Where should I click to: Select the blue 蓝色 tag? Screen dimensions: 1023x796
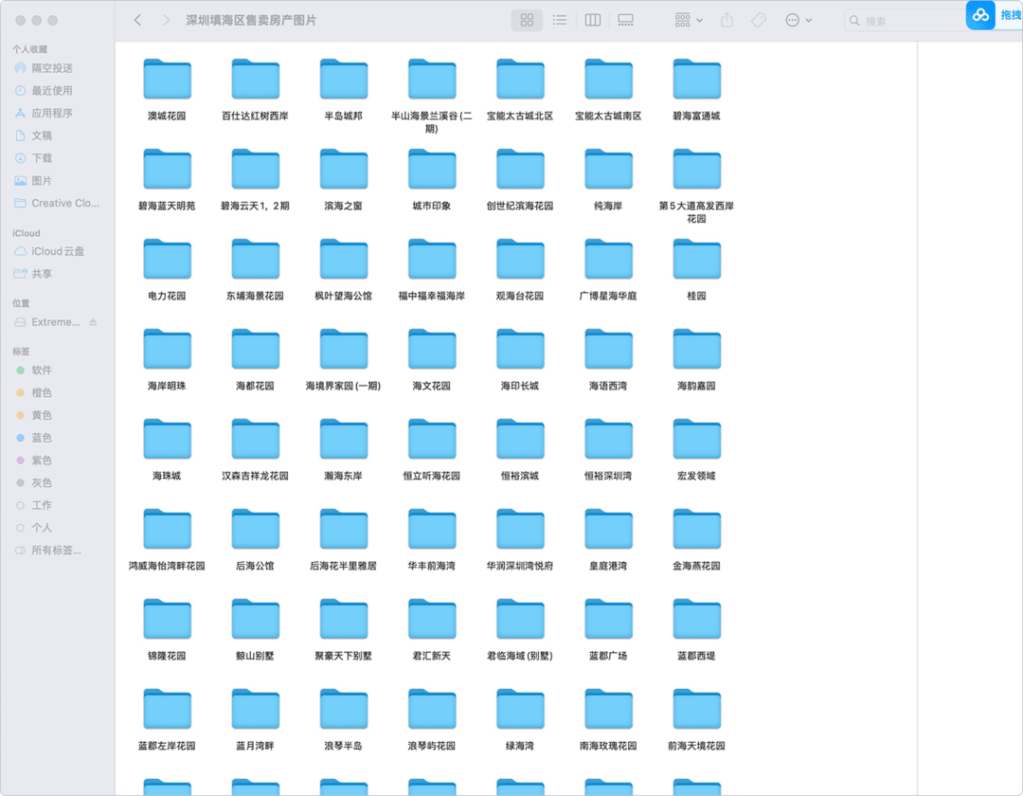[x=41, y=438]
